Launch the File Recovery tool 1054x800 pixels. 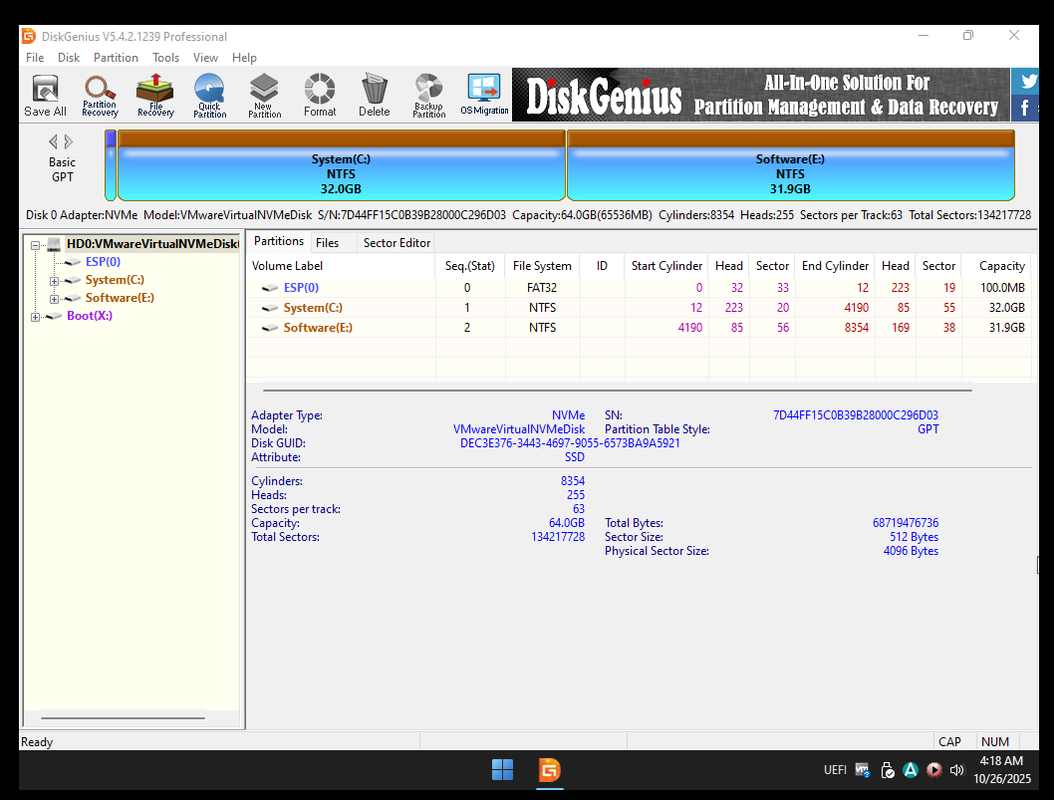coord(155,95)
